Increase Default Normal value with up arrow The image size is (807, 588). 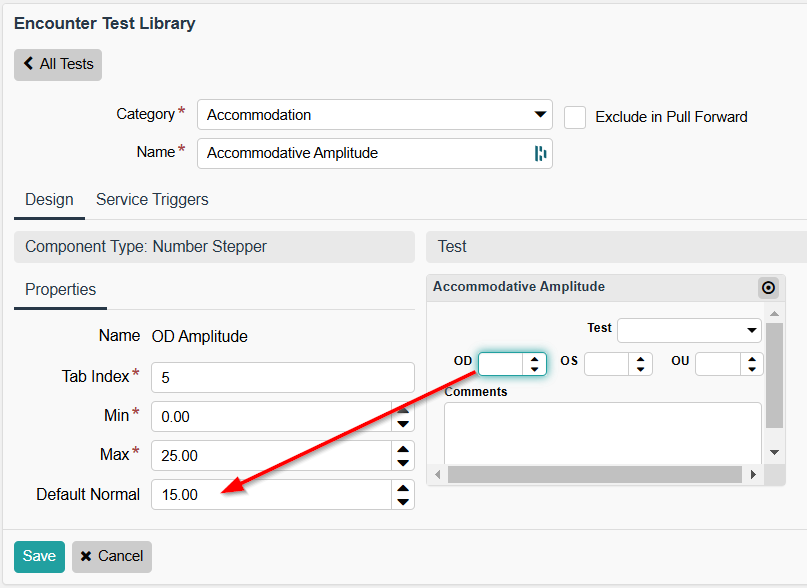click(x=403, y=486)
